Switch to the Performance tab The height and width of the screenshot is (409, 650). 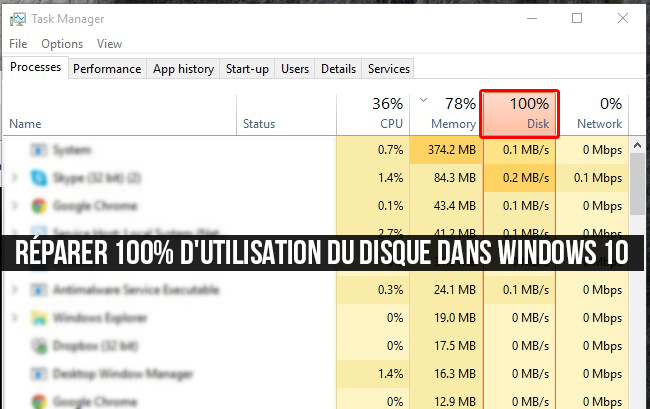pos(107,69)
